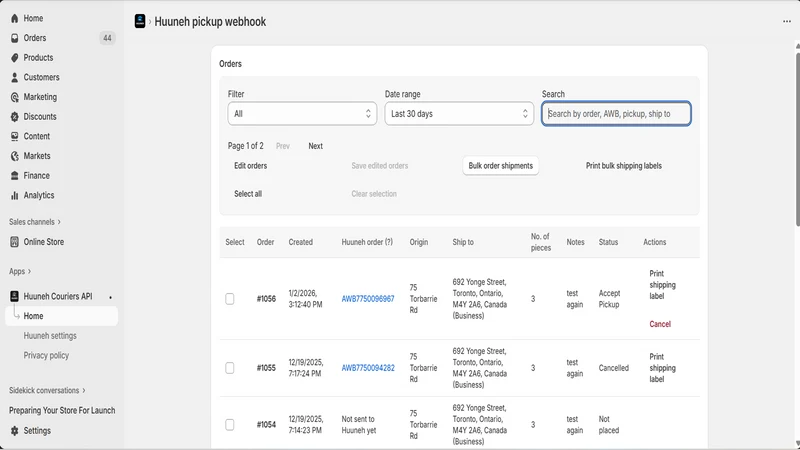
Task: Tick the checkbox for order #1056
Action: (230, 299)
